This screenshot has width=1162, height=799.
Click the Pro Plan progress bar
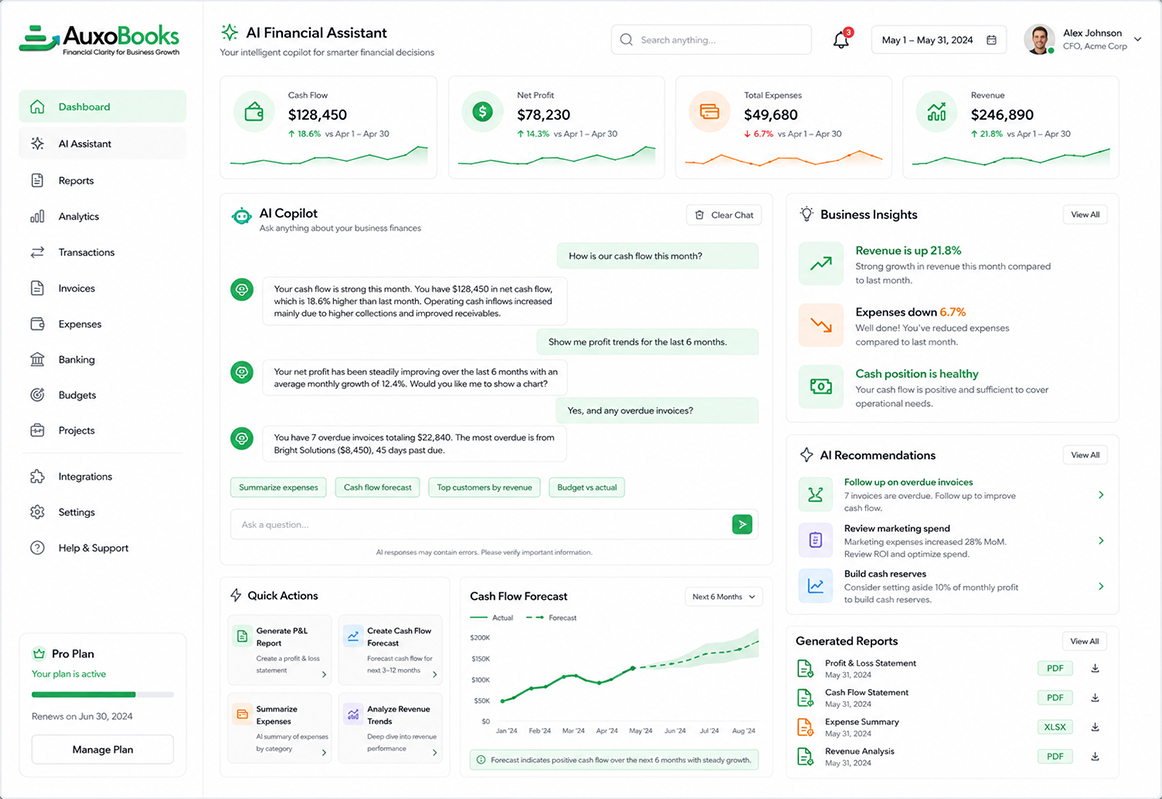102,694
